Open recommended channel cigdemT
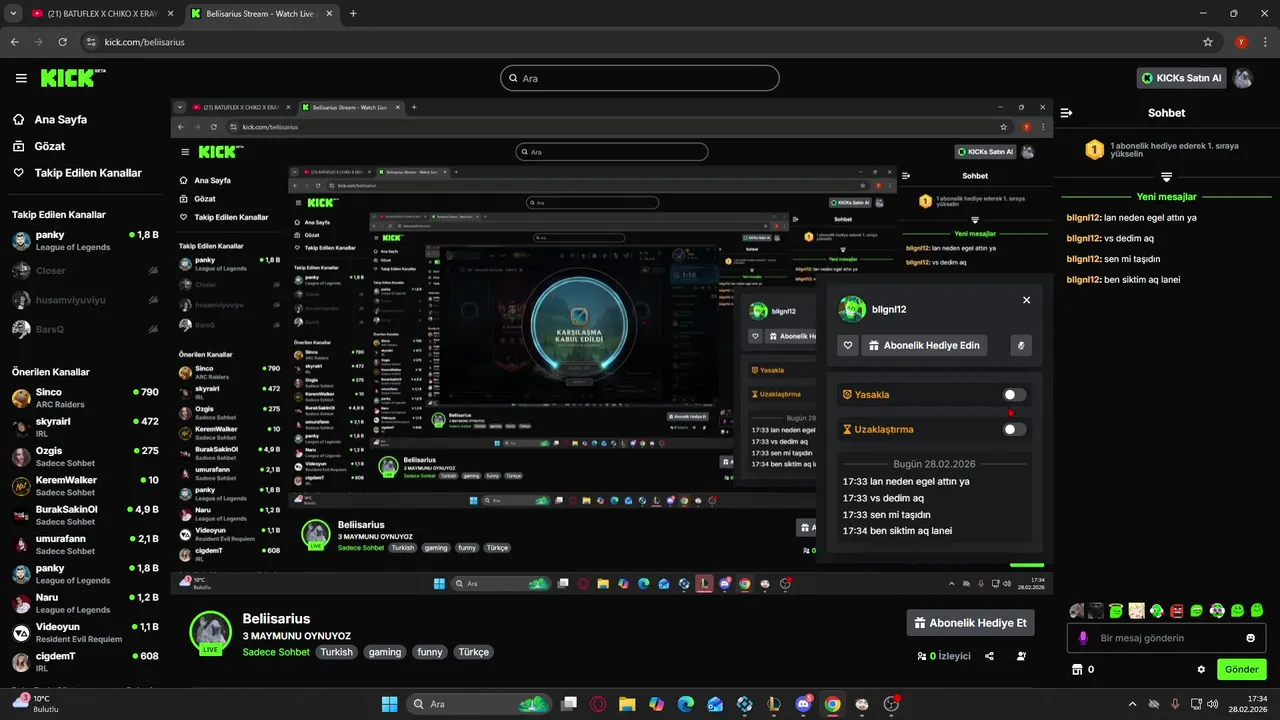Viewport: 1280px width, 720px height. [85, 661]
